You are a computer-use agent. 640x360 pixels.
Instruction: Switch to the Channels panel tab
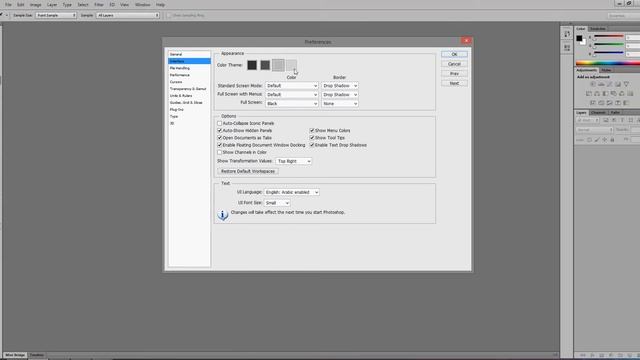pyautogui.click(x=598, y=112)
